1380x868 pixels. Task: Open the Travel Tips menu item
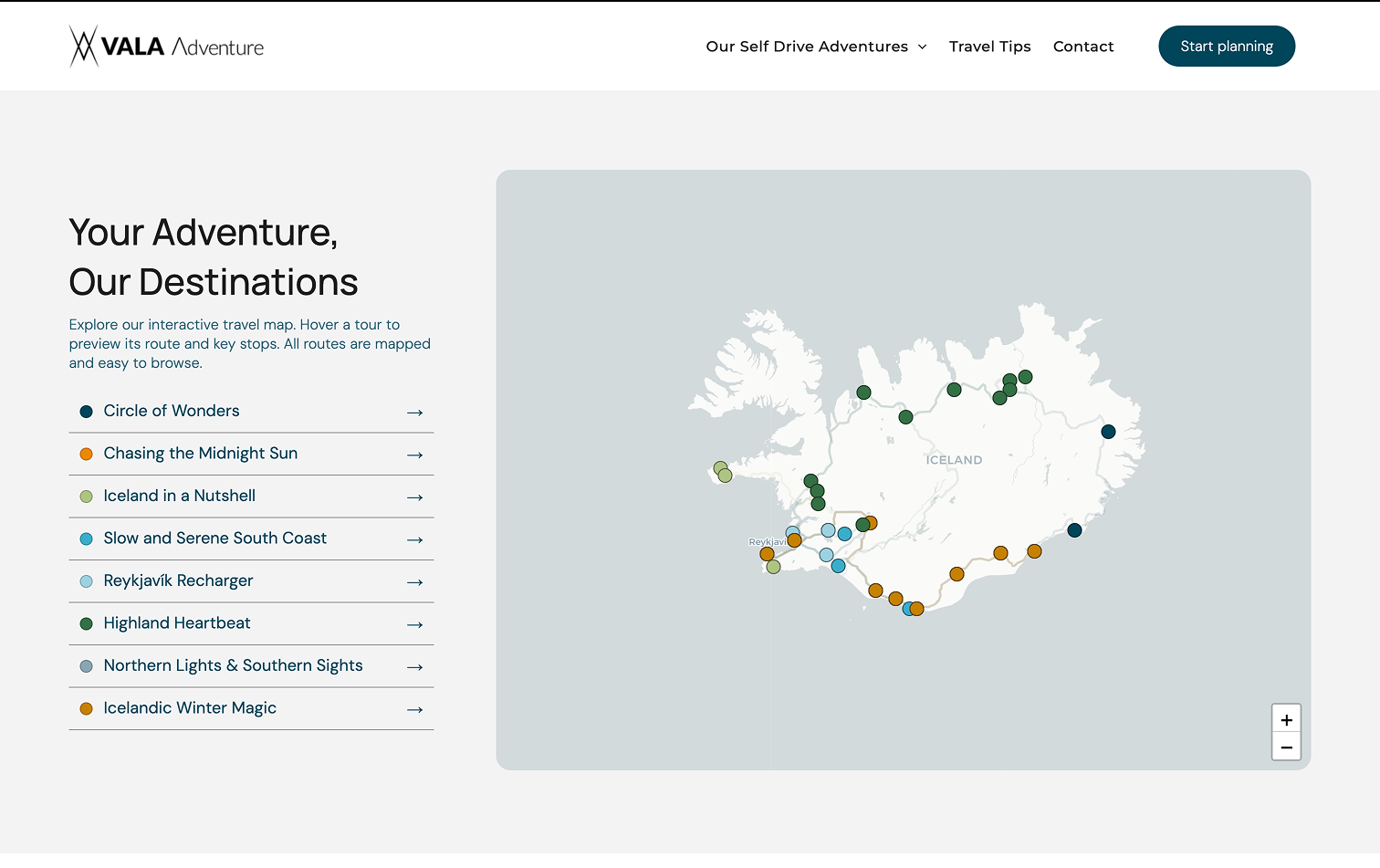click(989, 47)
